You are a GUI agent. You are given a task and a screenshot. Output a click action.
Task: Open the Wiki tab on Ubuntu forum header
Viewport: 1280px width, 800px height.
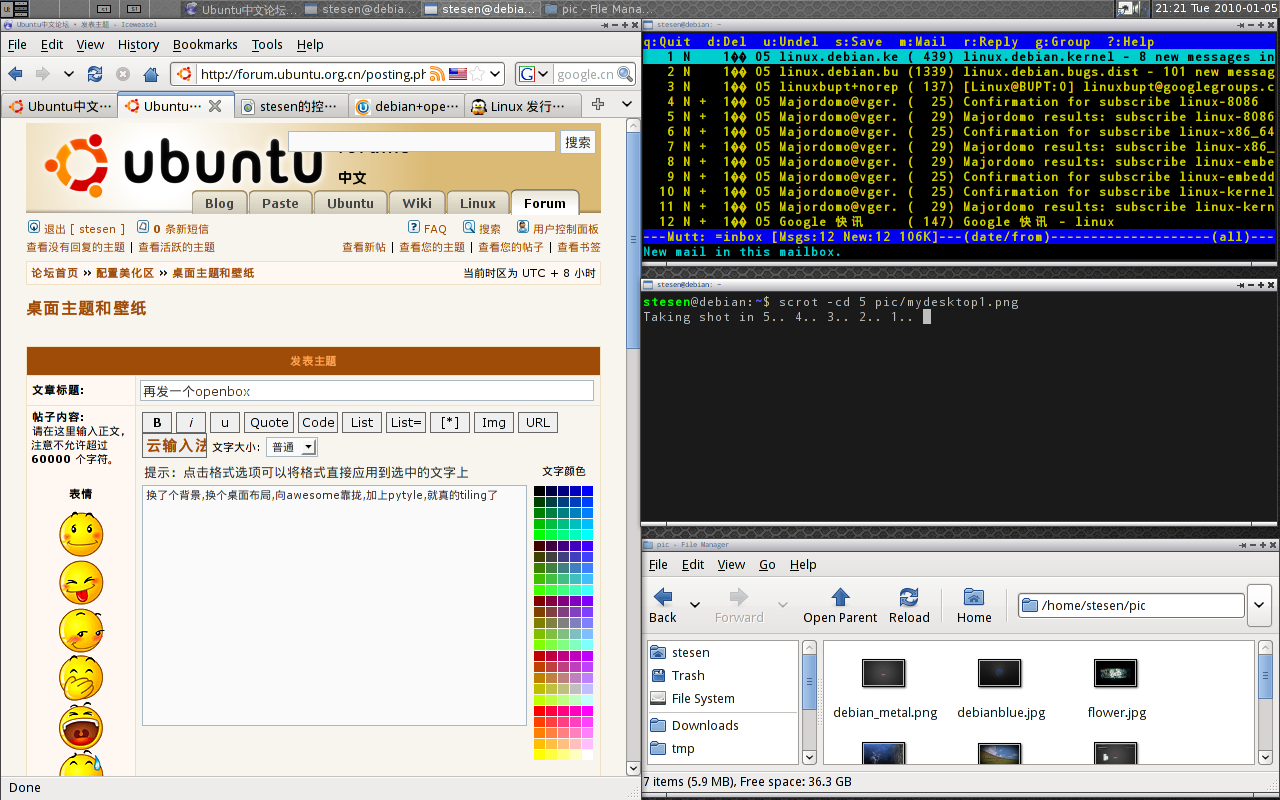[x=417, y=203]
